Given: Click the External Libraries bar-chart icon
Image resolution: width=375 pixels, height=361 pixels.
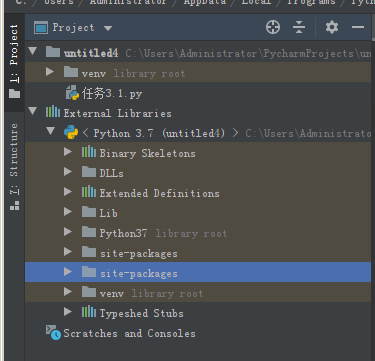Looking at the screenshot, I should 53,112.
